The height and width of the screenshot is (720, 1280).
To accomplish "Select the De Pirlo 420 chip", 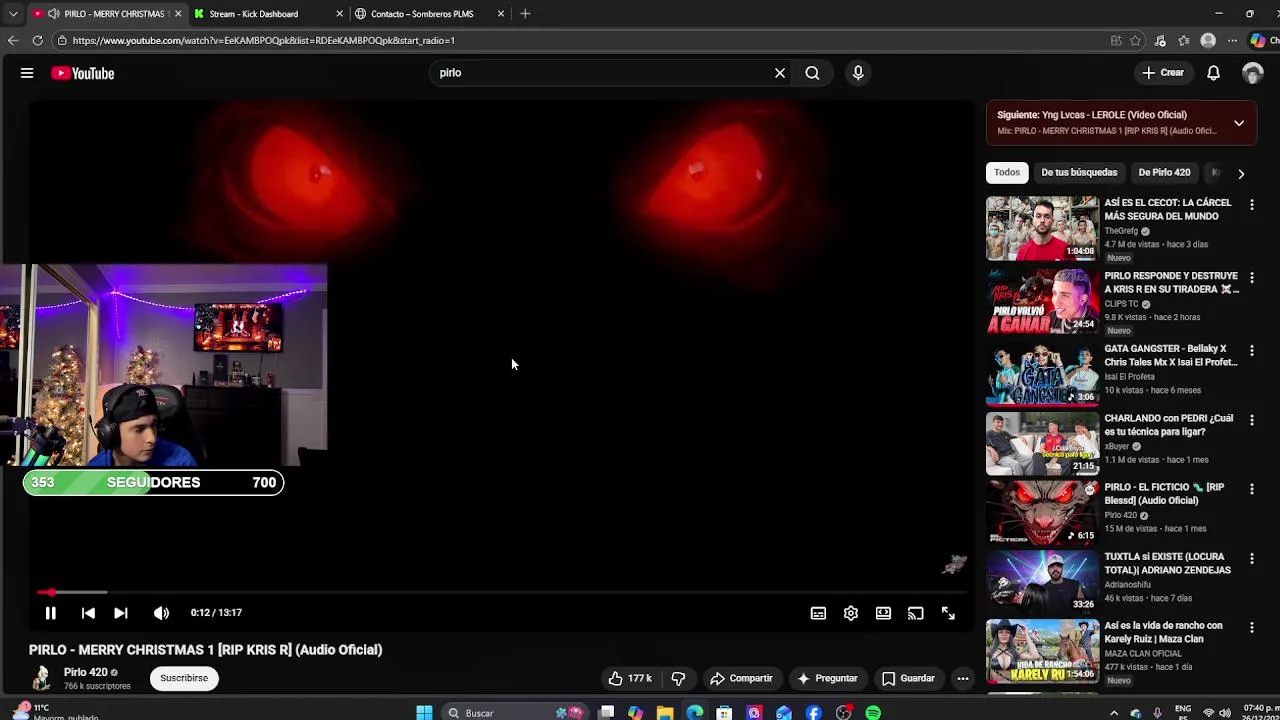I will (x=1164, y=172).
